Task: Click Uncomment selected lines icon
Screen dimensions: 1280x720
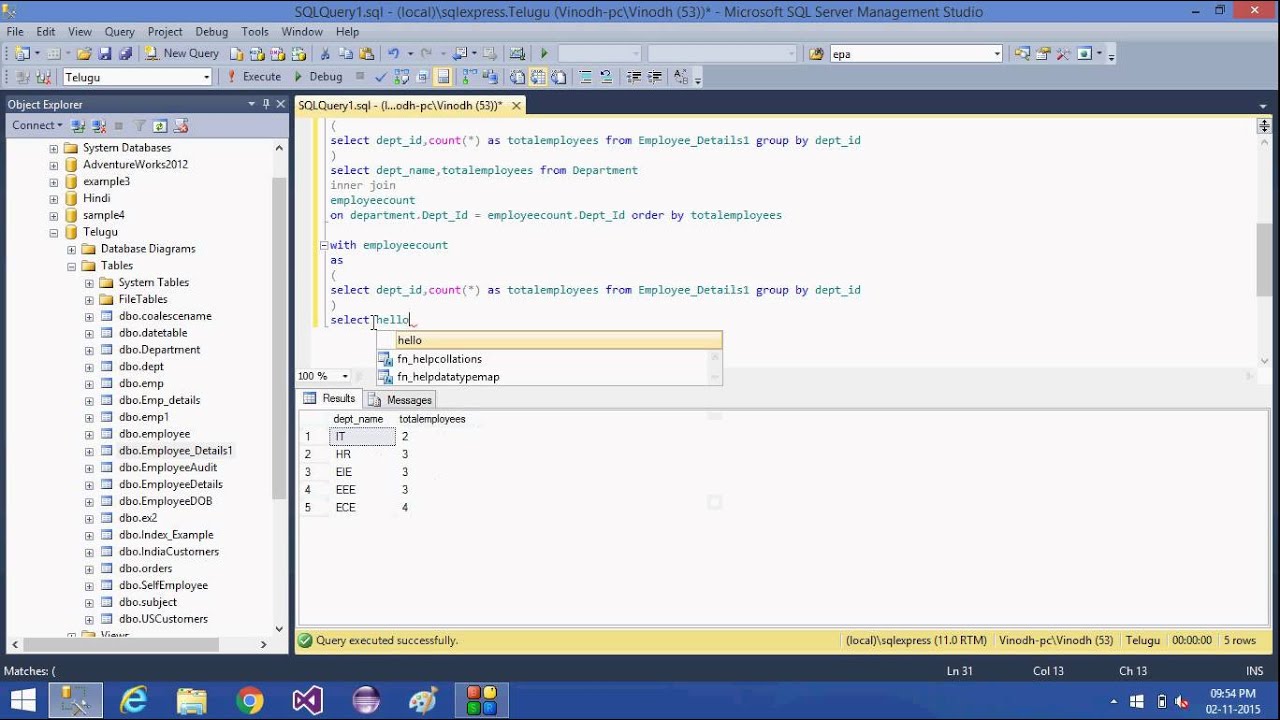Action: [x=606, y=77]
